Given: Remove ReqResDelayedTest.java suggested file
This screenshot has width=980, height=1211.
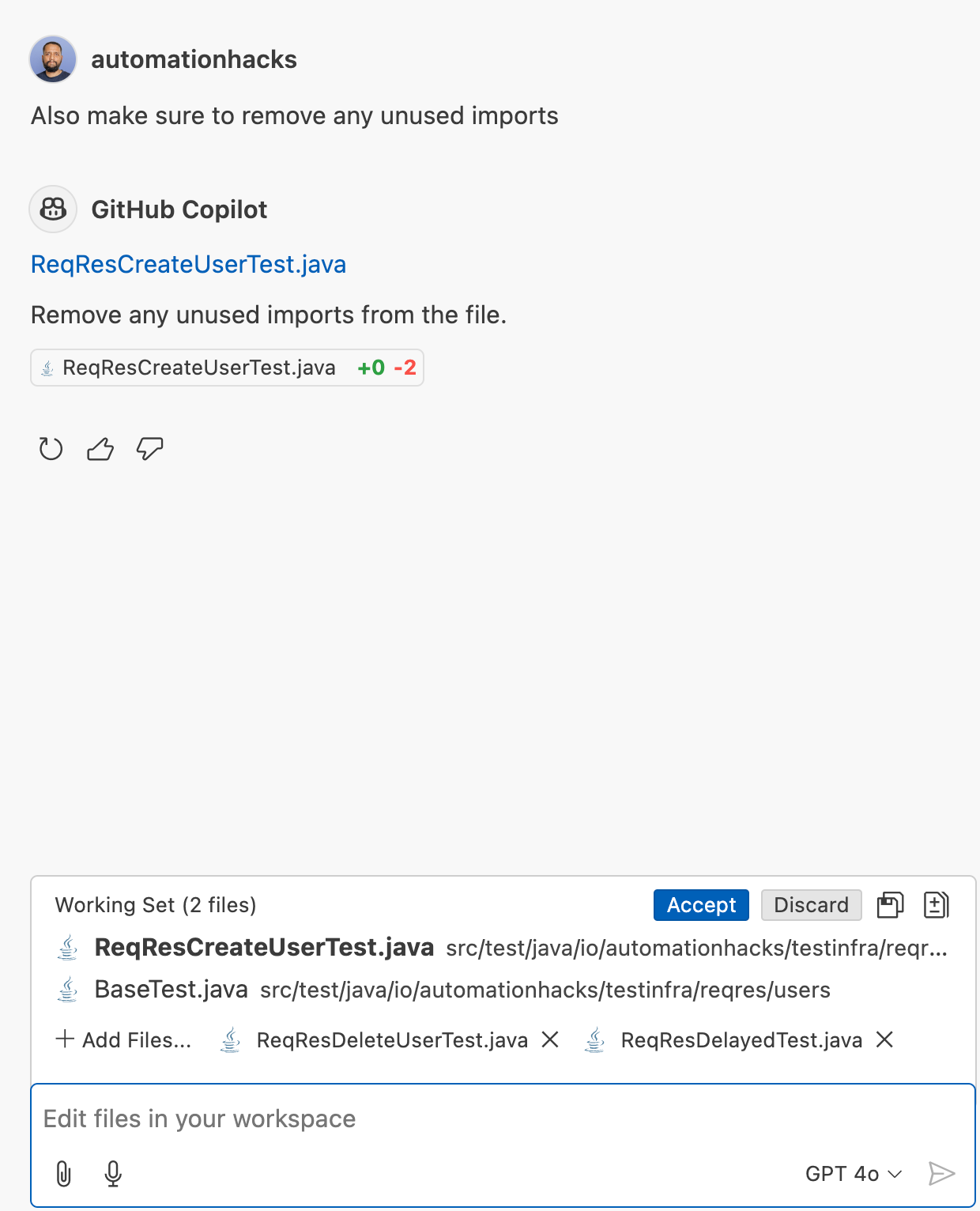Looking at the screenshot, I should 884,1039.
